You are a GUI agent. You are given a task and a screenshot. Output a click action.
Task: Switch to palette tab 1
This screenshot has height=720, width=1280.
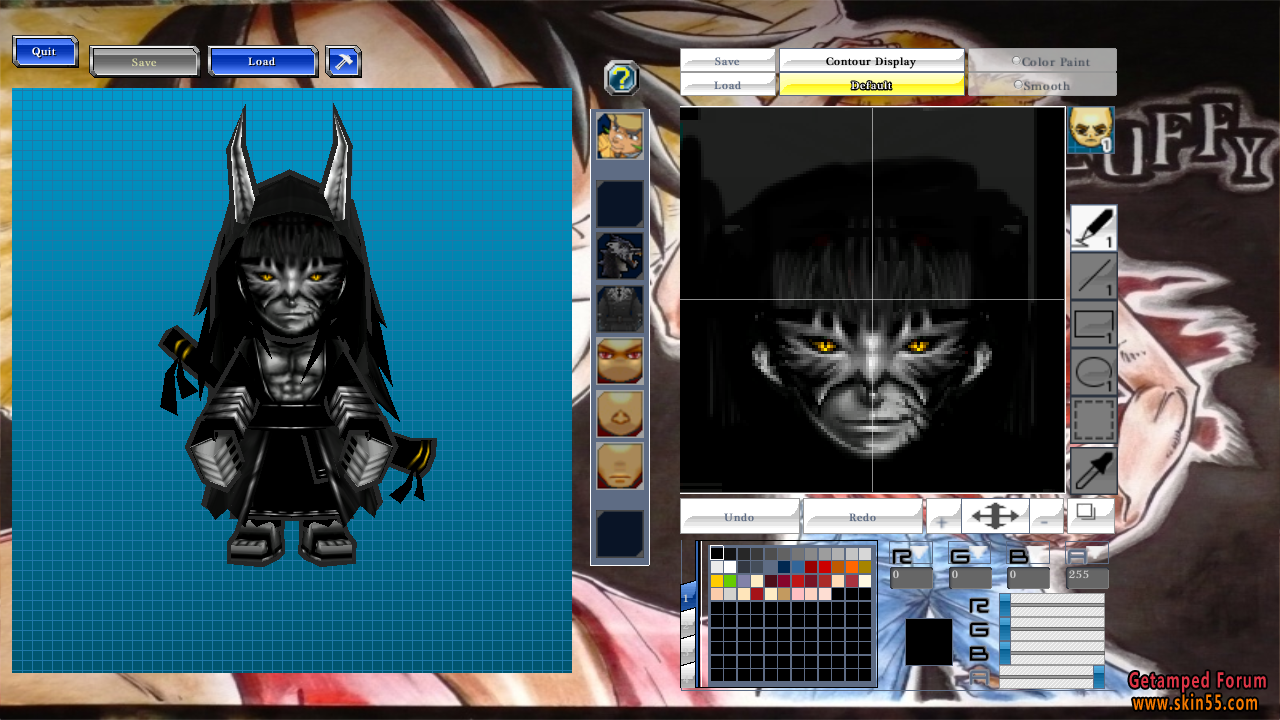tap(688, 598)
